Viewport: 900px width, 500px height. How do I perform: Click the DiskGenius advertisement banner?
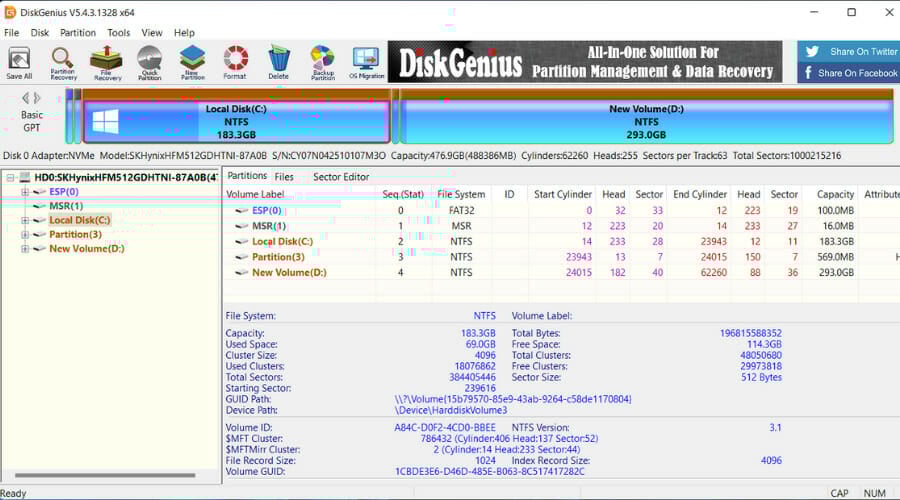click(585, 62)
